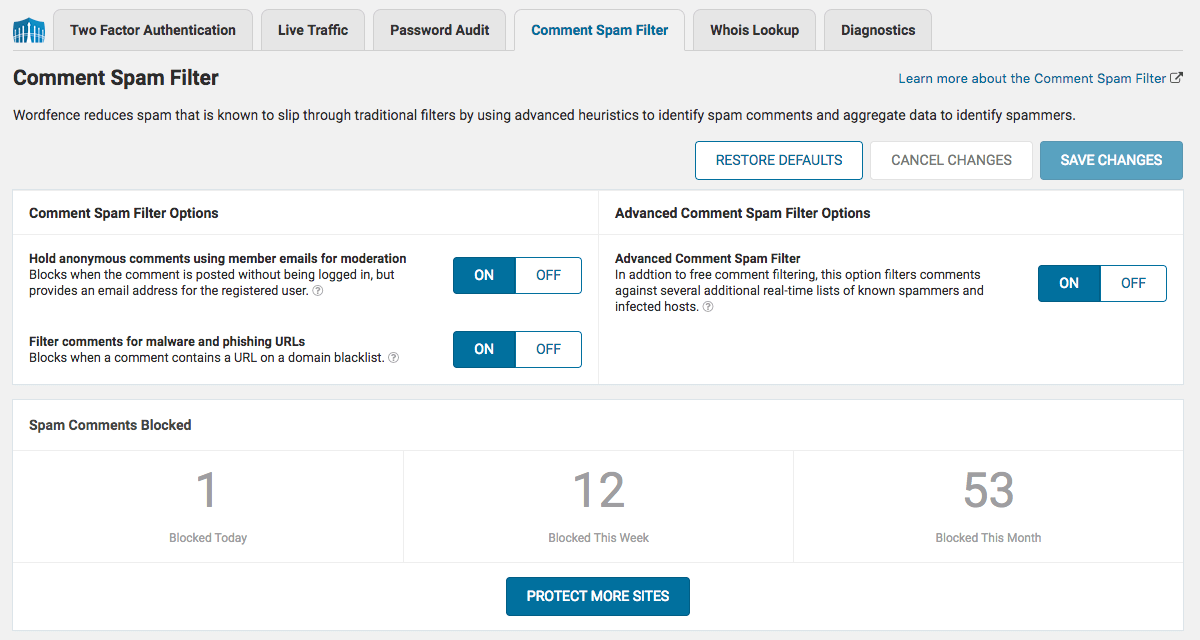
Task: Switch Advanced Comment Spam Filter to OFF
Action: click(x=1133, y=283)
